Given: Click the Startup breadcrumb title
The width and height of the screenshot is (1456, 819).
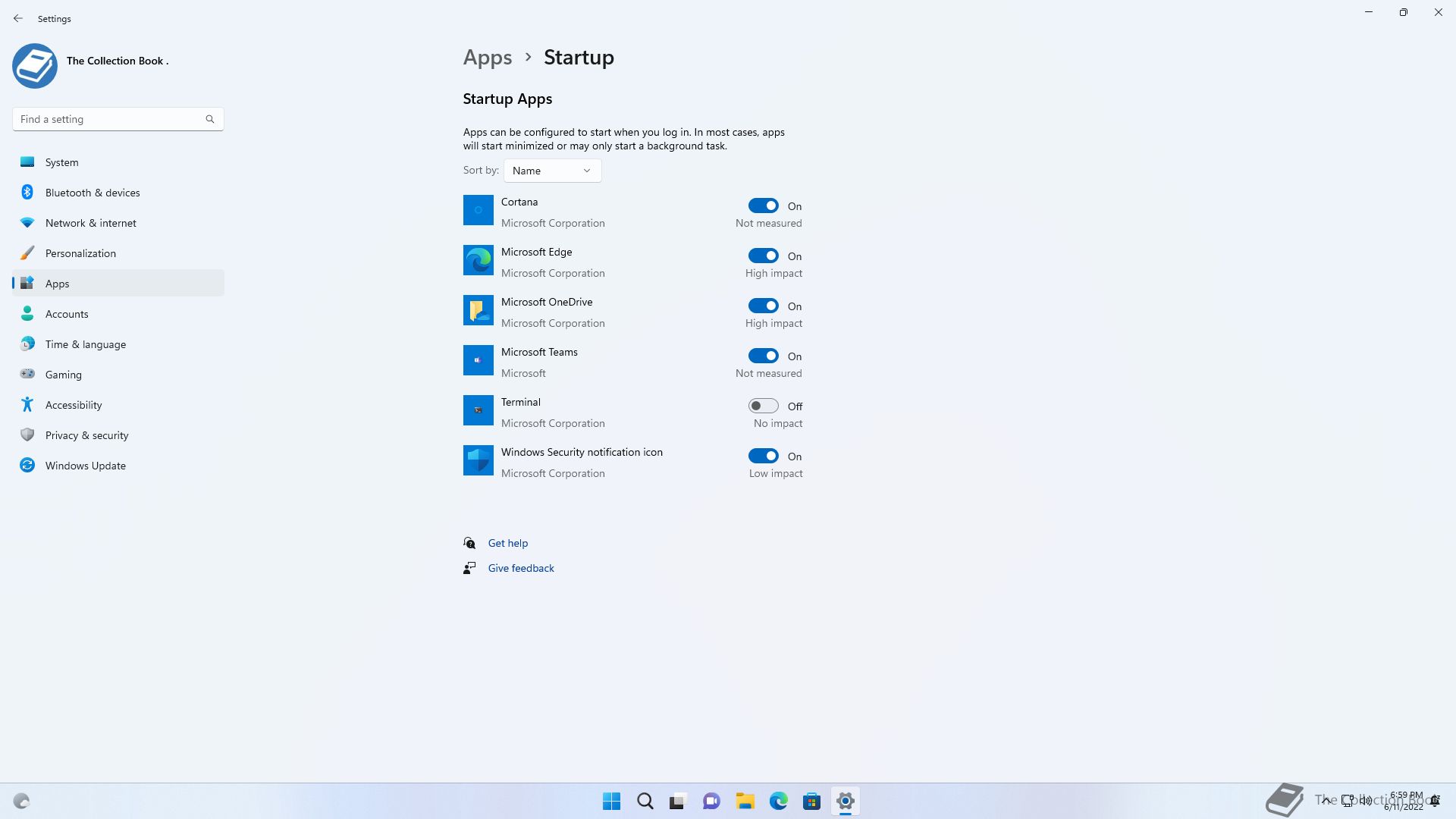Looking at the screenshot, I should (579, 58).
